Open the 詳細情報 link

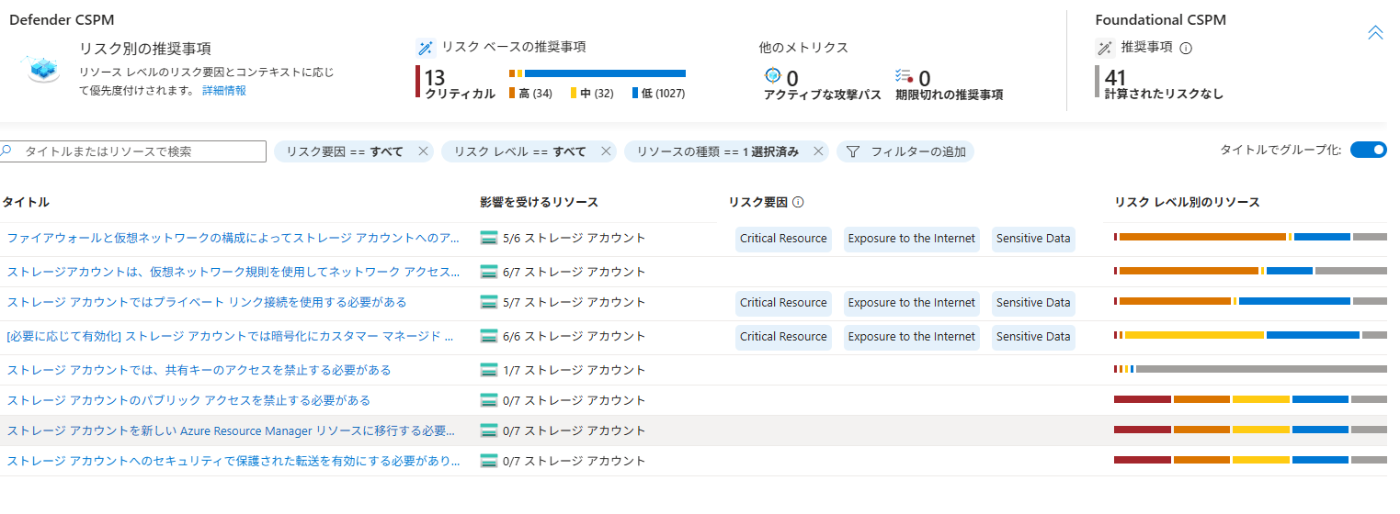(x=224, y=90)
